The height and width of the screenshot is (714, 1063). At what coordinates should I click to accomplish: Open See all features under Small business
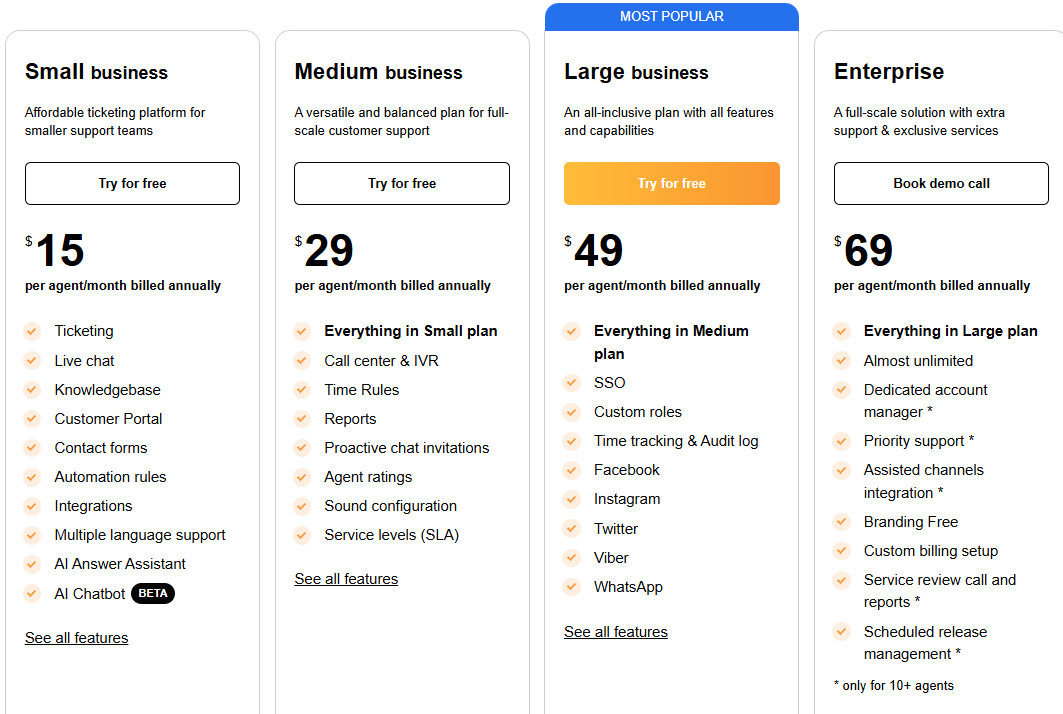tap(76, 637)
